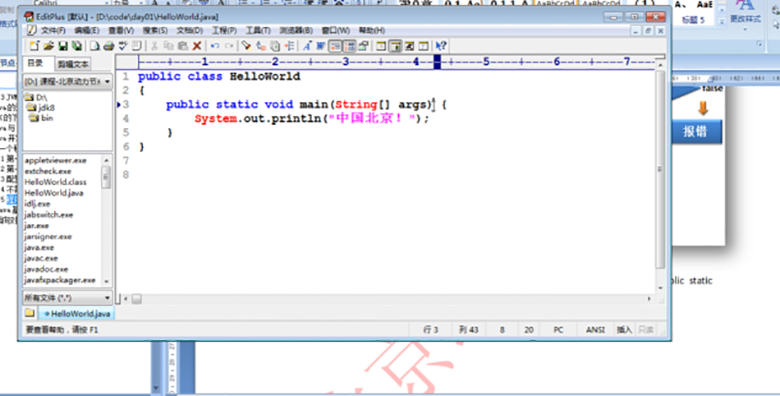Toggle line numbers display button
780x396 pixels.
click(x=349, y=46)
